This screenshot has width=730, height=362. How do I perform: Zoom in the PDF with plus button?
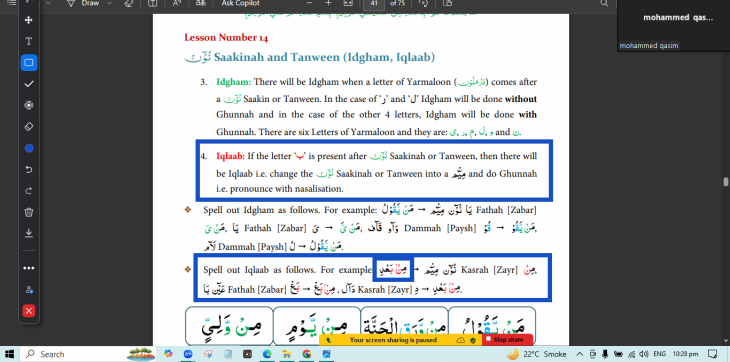(328, 3)
